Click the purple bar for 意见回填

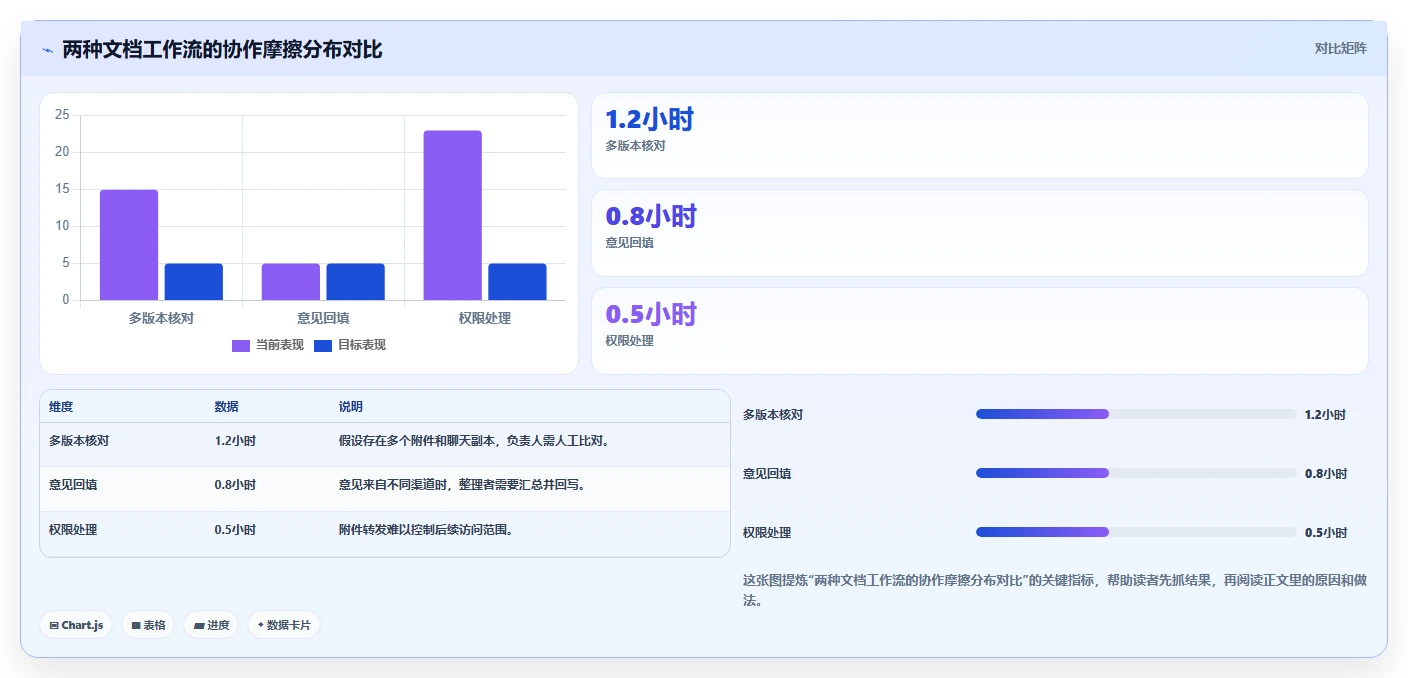[x=291, y=282]
